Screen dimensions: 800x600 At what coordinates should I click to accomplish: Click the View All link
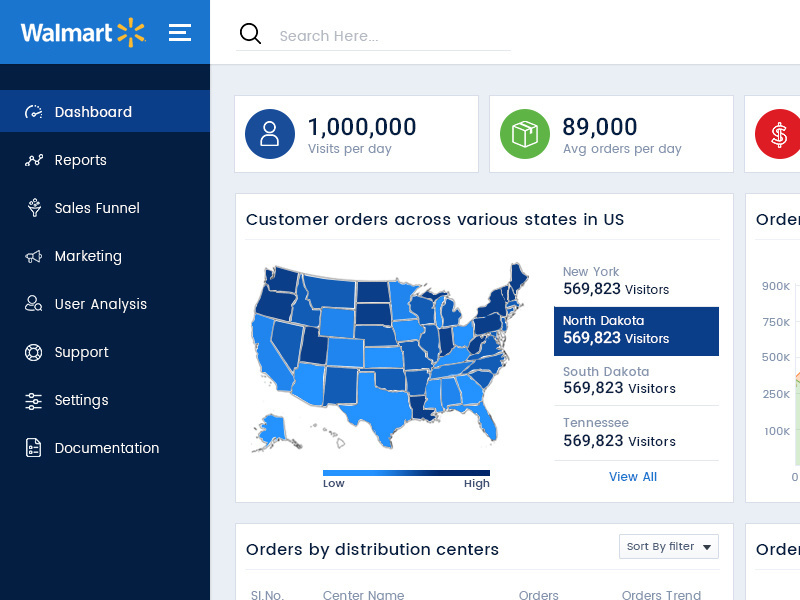pos(633,477)
